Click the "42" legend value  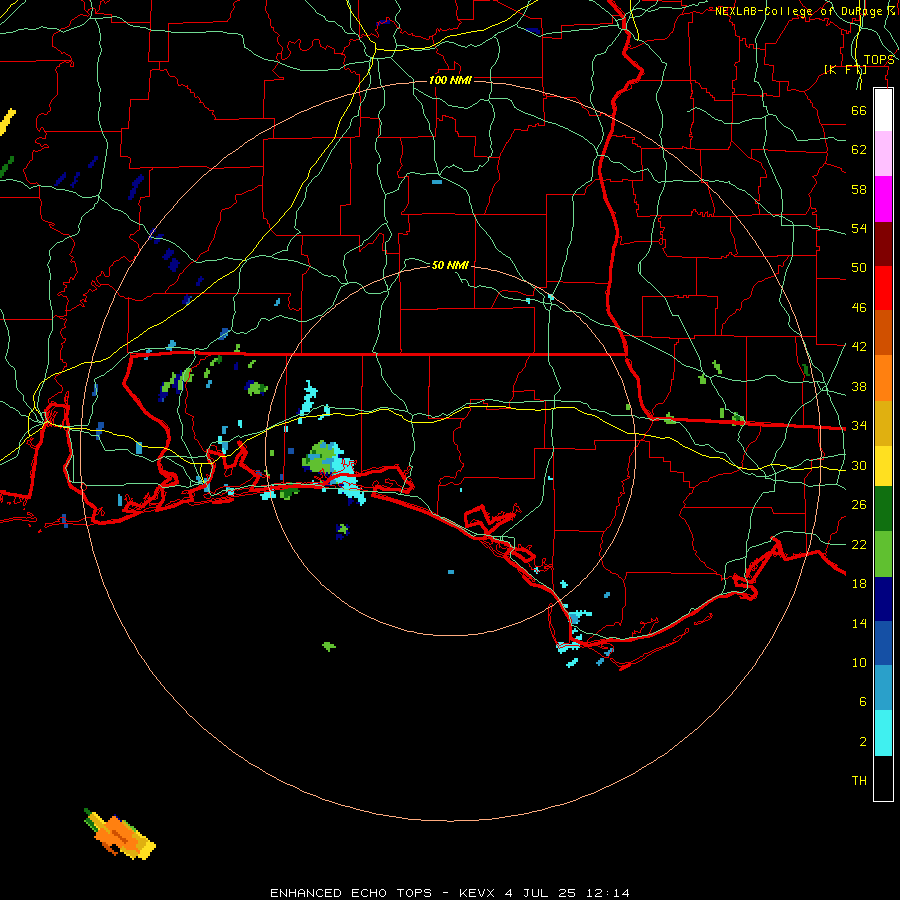tap(859, 346)
